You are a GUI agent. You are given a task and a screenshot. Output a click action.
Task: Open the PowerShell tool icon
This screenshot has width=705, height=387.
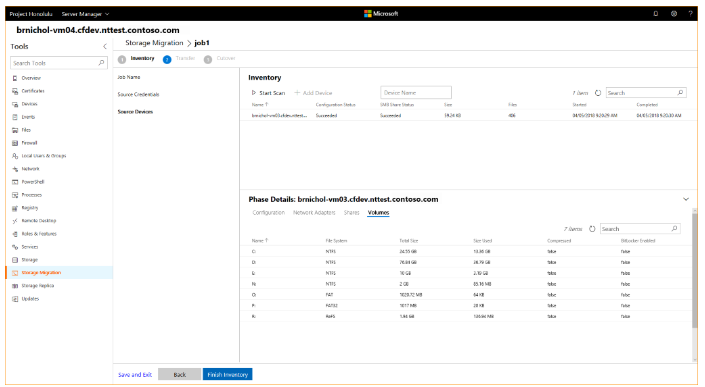(x=15, y=182)
